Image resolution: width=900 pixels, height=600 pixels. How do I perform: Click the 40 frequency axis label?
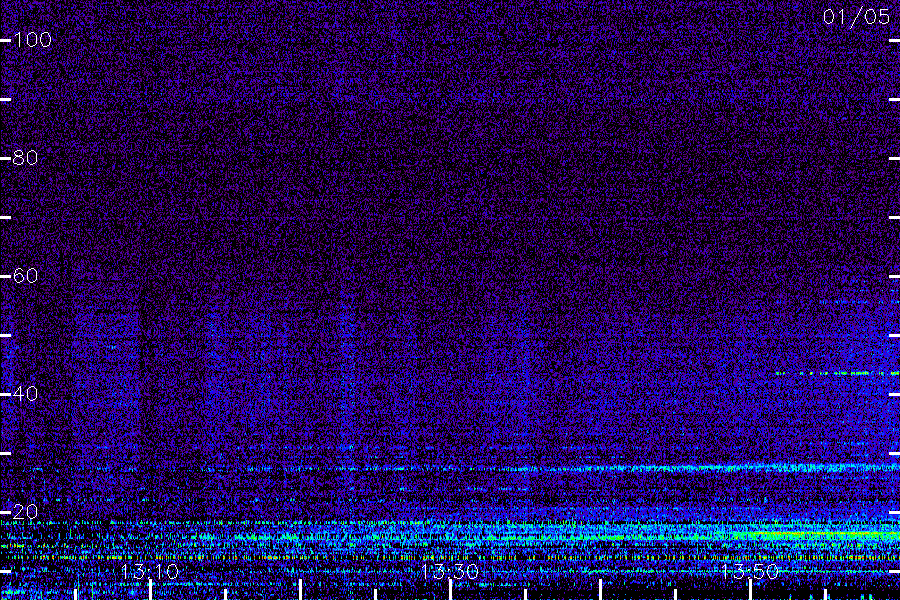point(25,394)
